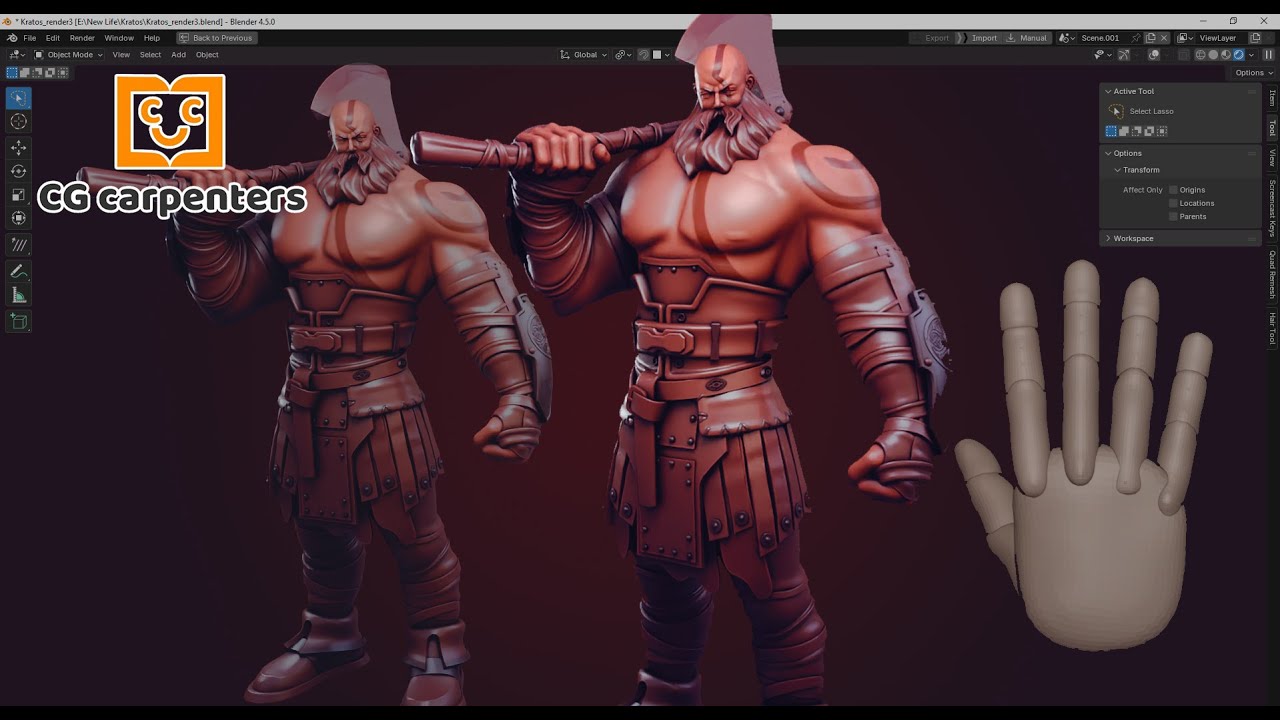The height and width of the screenshot is (720, 1280).
Task: Toggle snapping magnet in header
Action: (x=644, y=55)
